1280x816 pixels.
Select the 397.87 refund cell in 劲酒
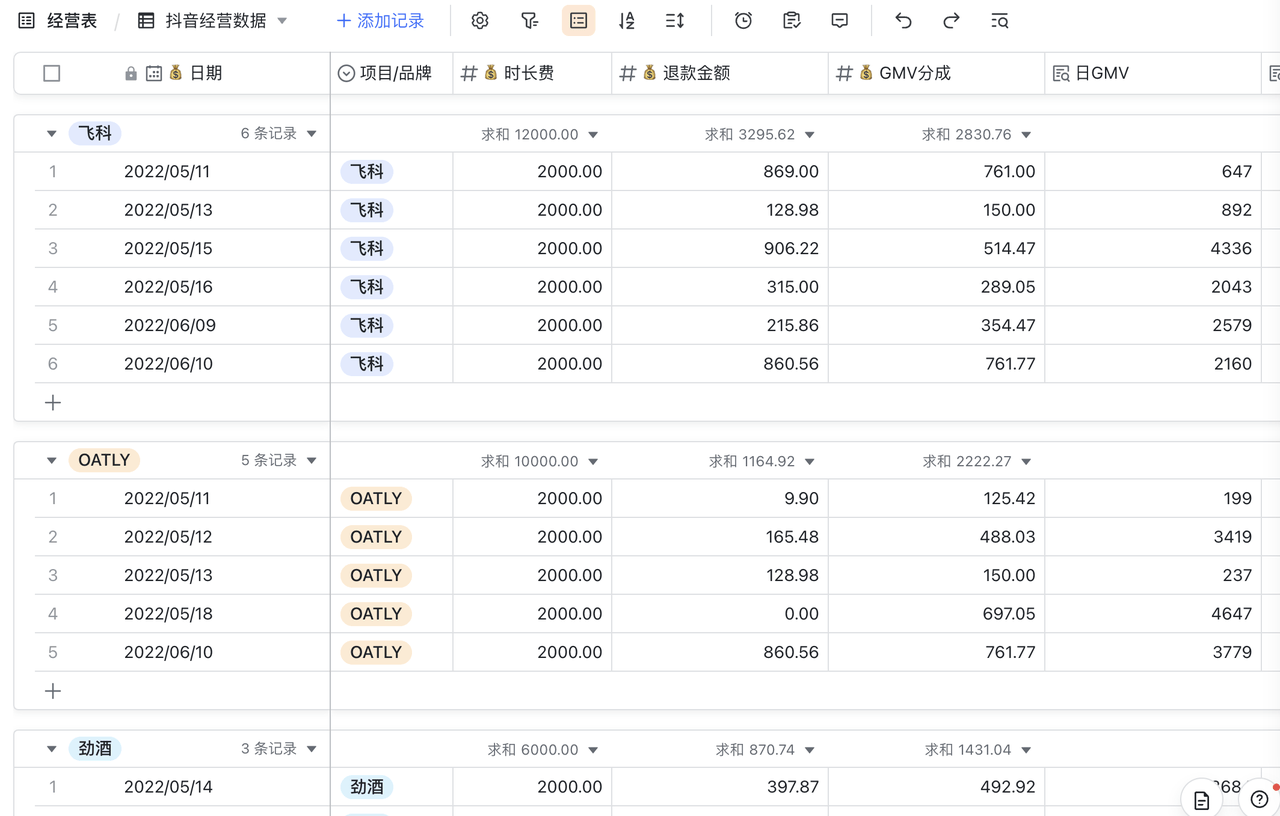(720, 787)
